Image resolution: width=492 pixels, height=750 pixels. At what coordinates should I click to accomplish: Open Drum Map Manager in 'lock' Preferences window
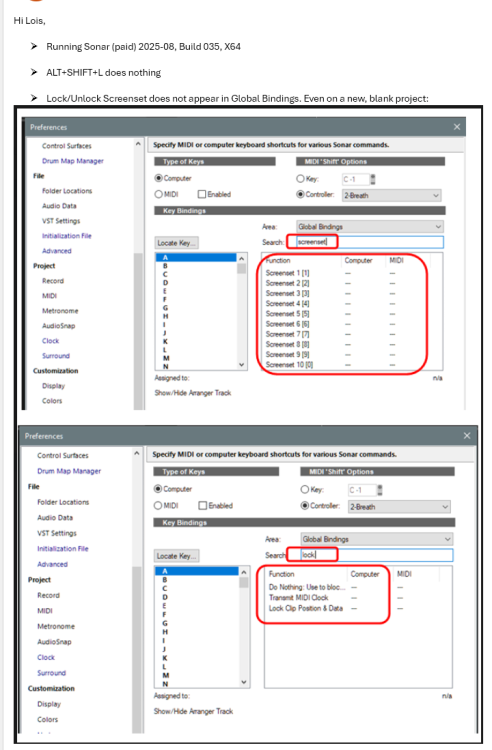(69, 471)
